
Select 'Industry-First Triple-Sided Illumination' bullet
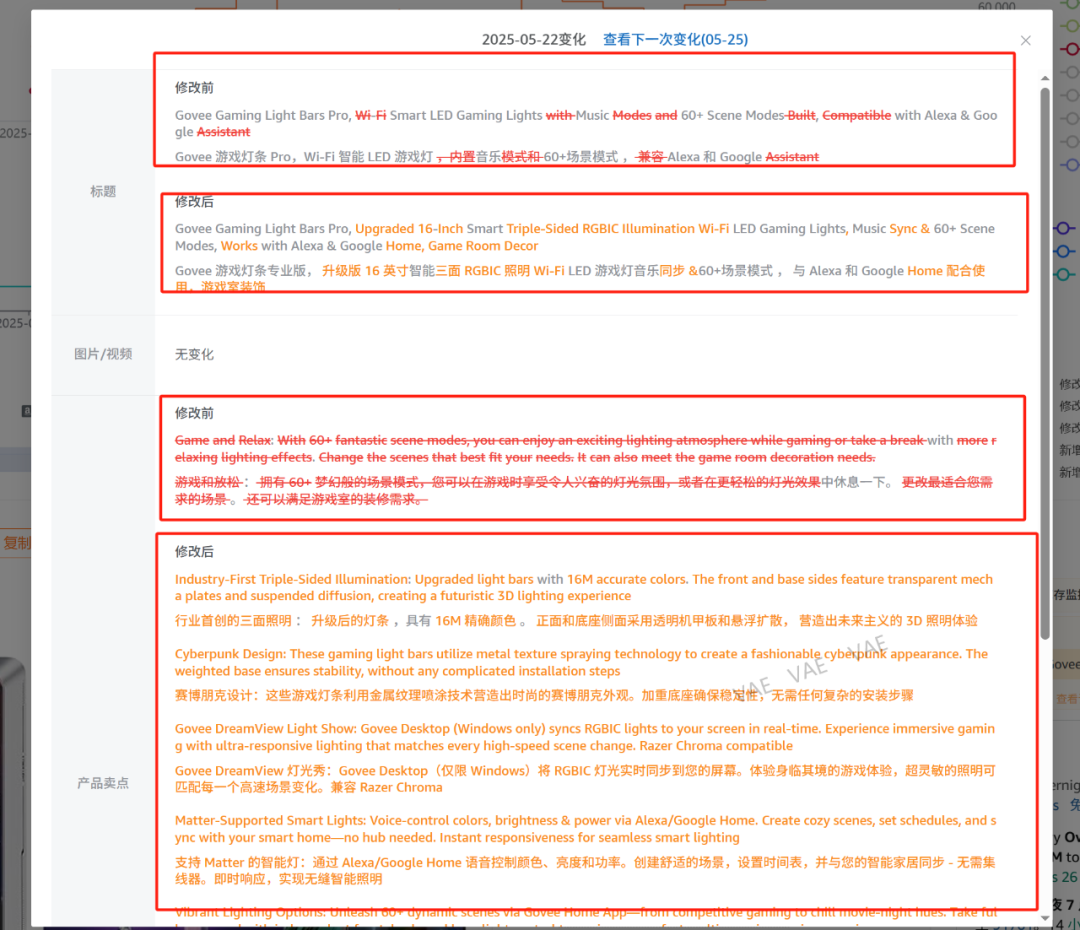coord(583,588)
